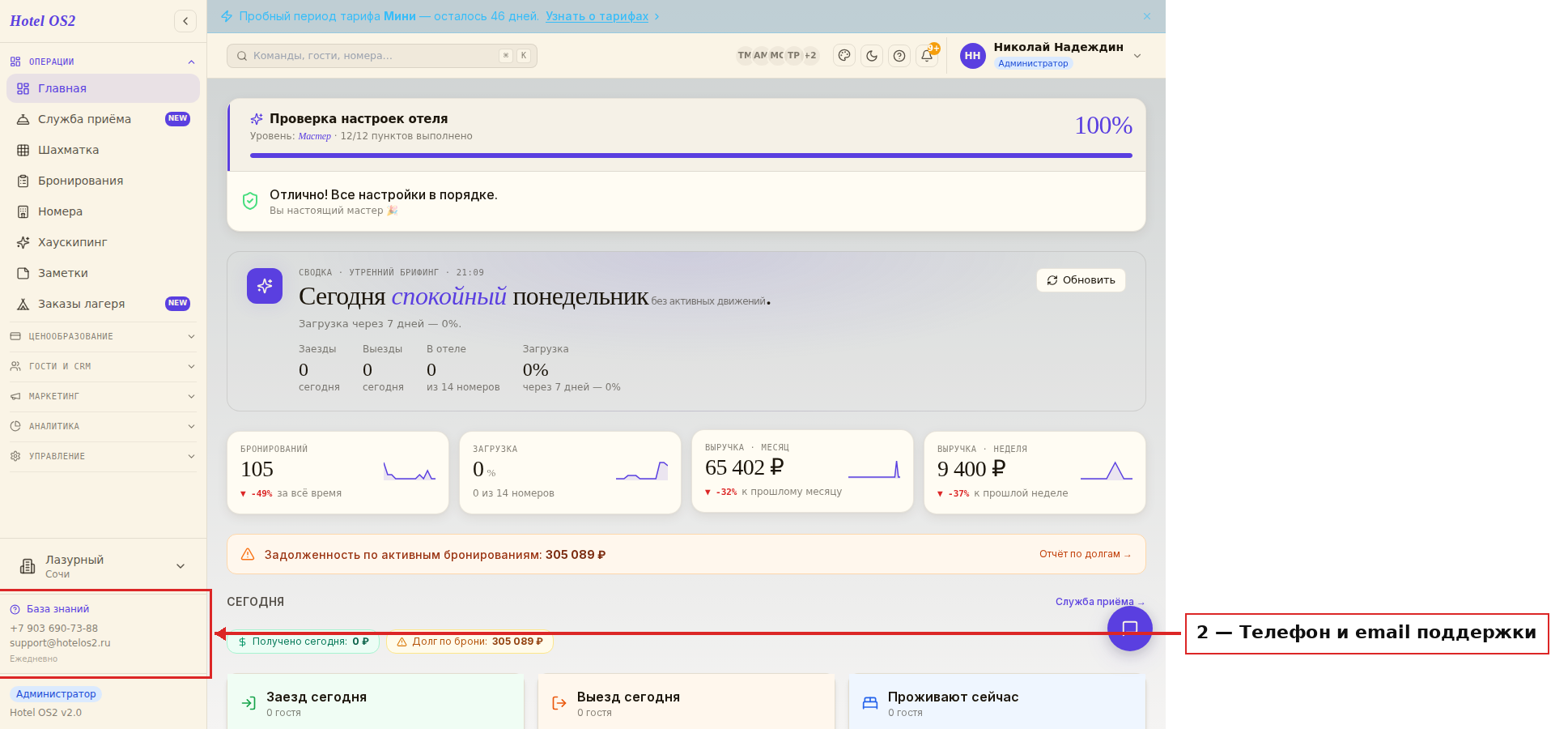1568x729 pixels.
Task: Open the color theme palette icon
Action: [844, 56]
